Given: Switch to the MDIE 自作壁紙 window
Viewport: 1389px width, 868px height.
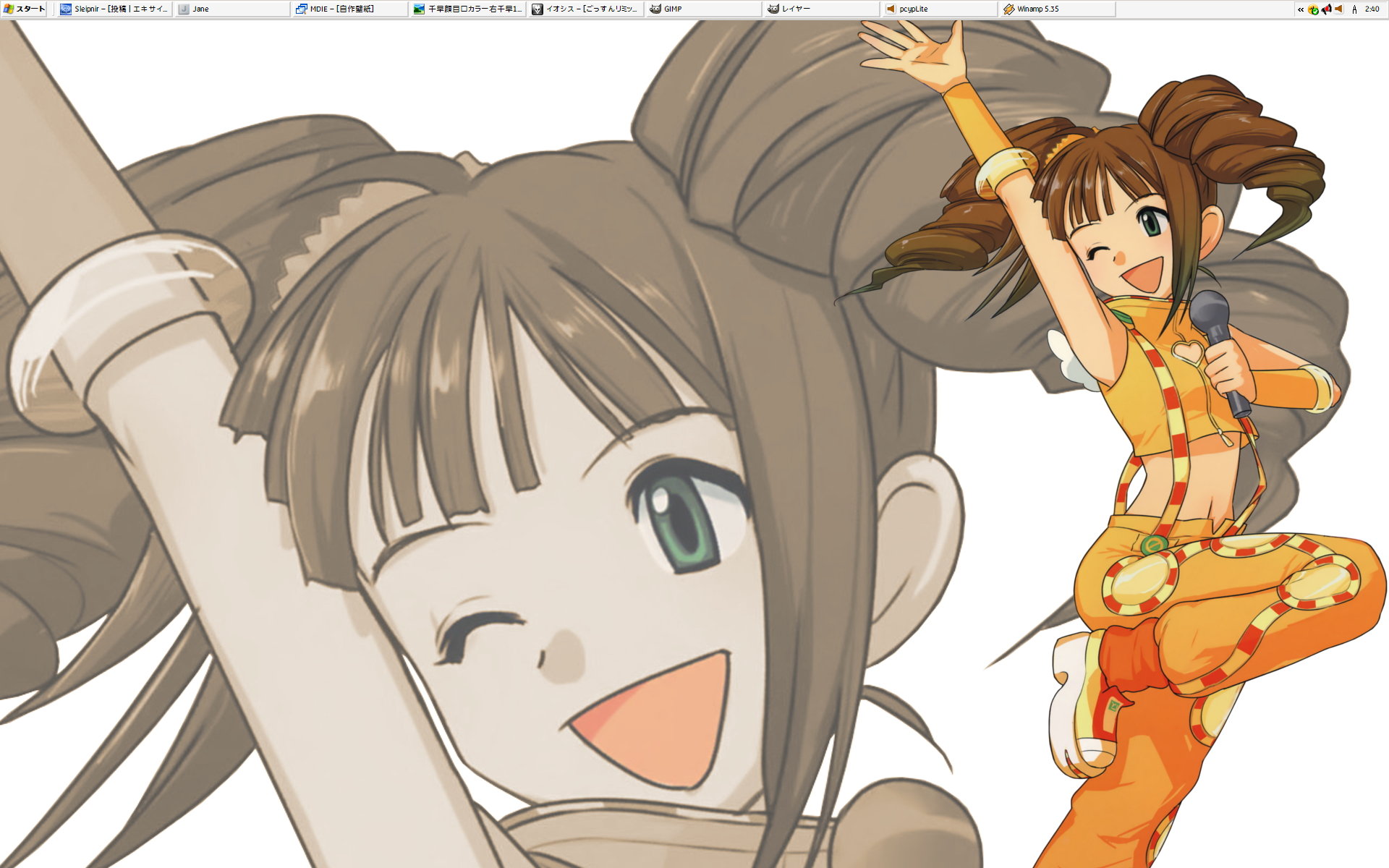Looking at the screenshot, I should [349, 9].
